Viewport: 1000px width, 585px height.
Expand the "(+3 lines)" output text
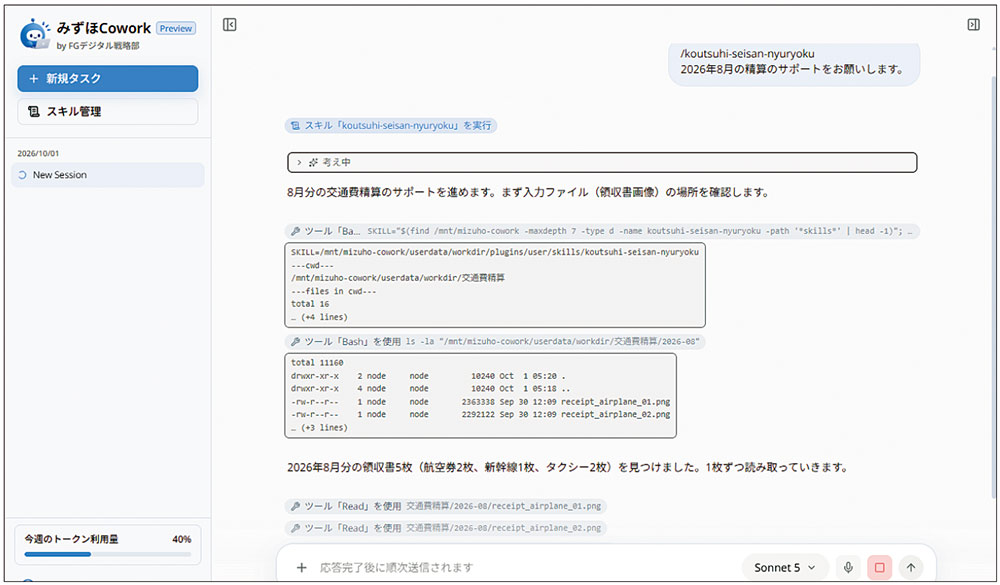320,427
